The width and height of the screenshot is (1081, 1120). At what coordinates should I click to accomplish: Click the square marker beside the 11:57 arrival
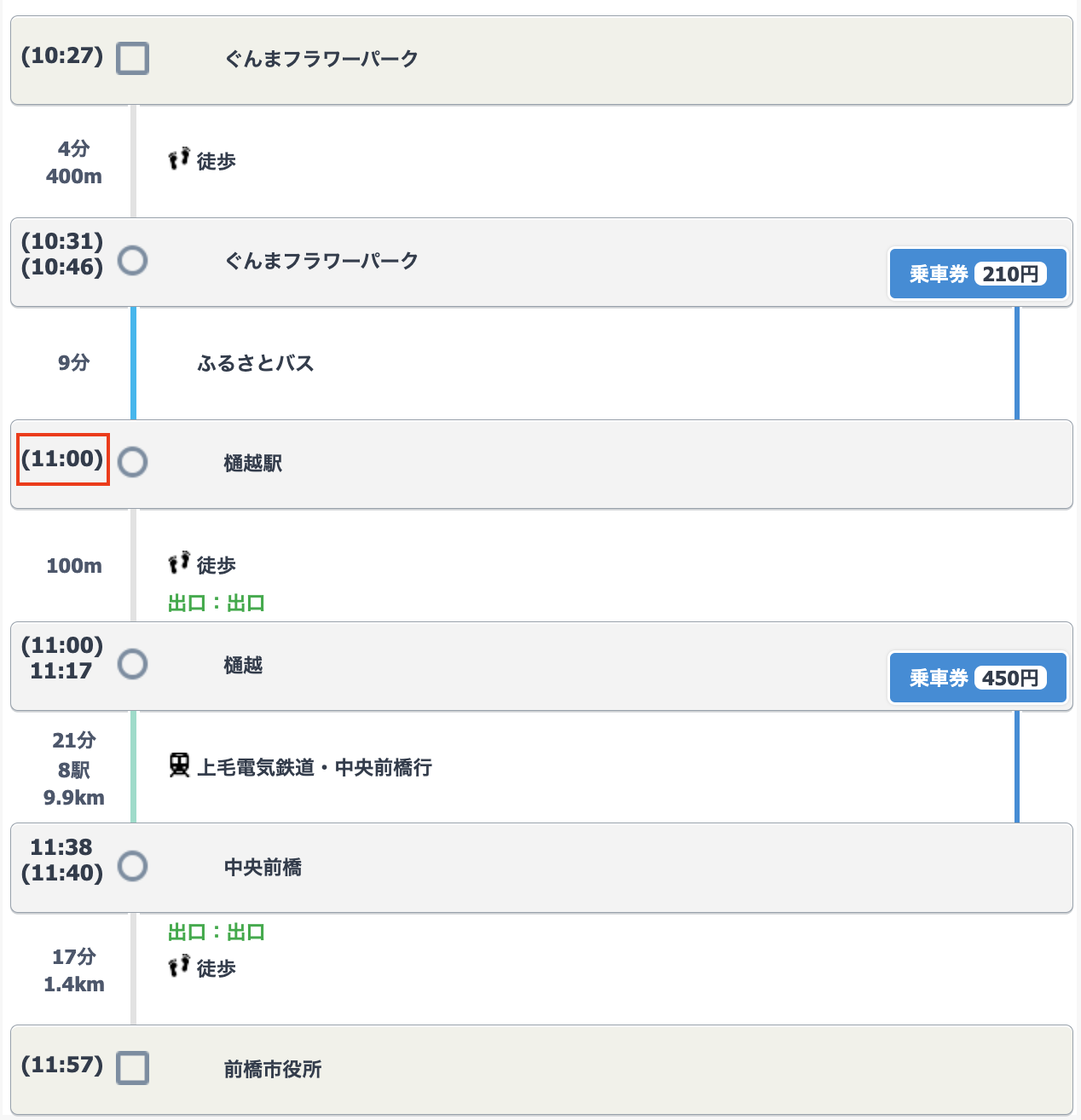(x=132, y=1068)
